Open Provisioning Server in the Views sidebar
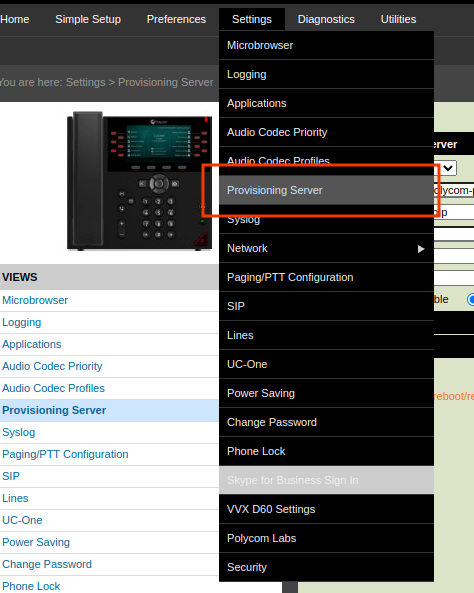Screen dimensions: 474x593 [x=54, y=410]
